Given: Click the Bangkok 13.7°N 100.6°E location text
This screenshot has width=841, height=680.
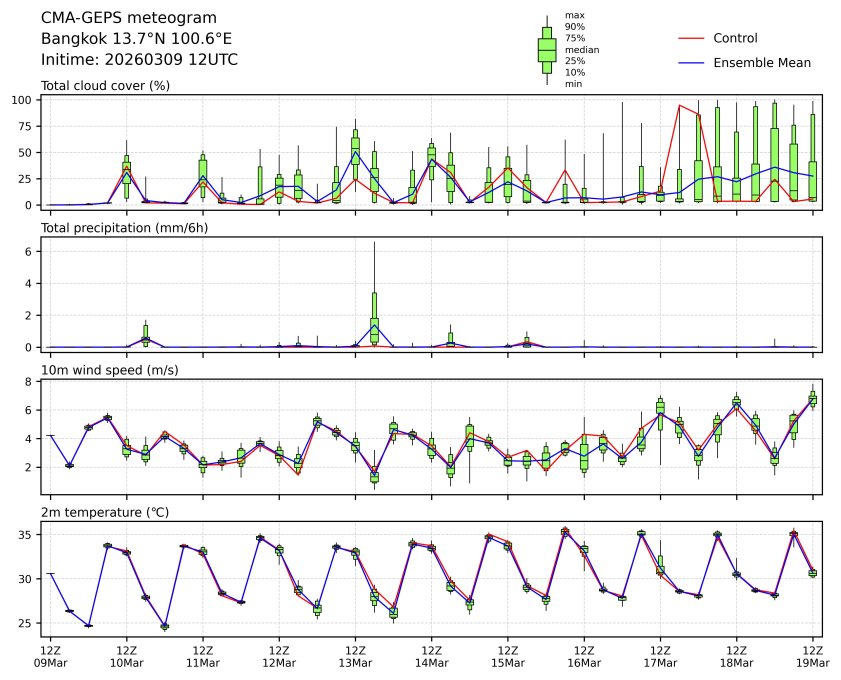Looking at the screenshot, I should [x=136, y=38].
